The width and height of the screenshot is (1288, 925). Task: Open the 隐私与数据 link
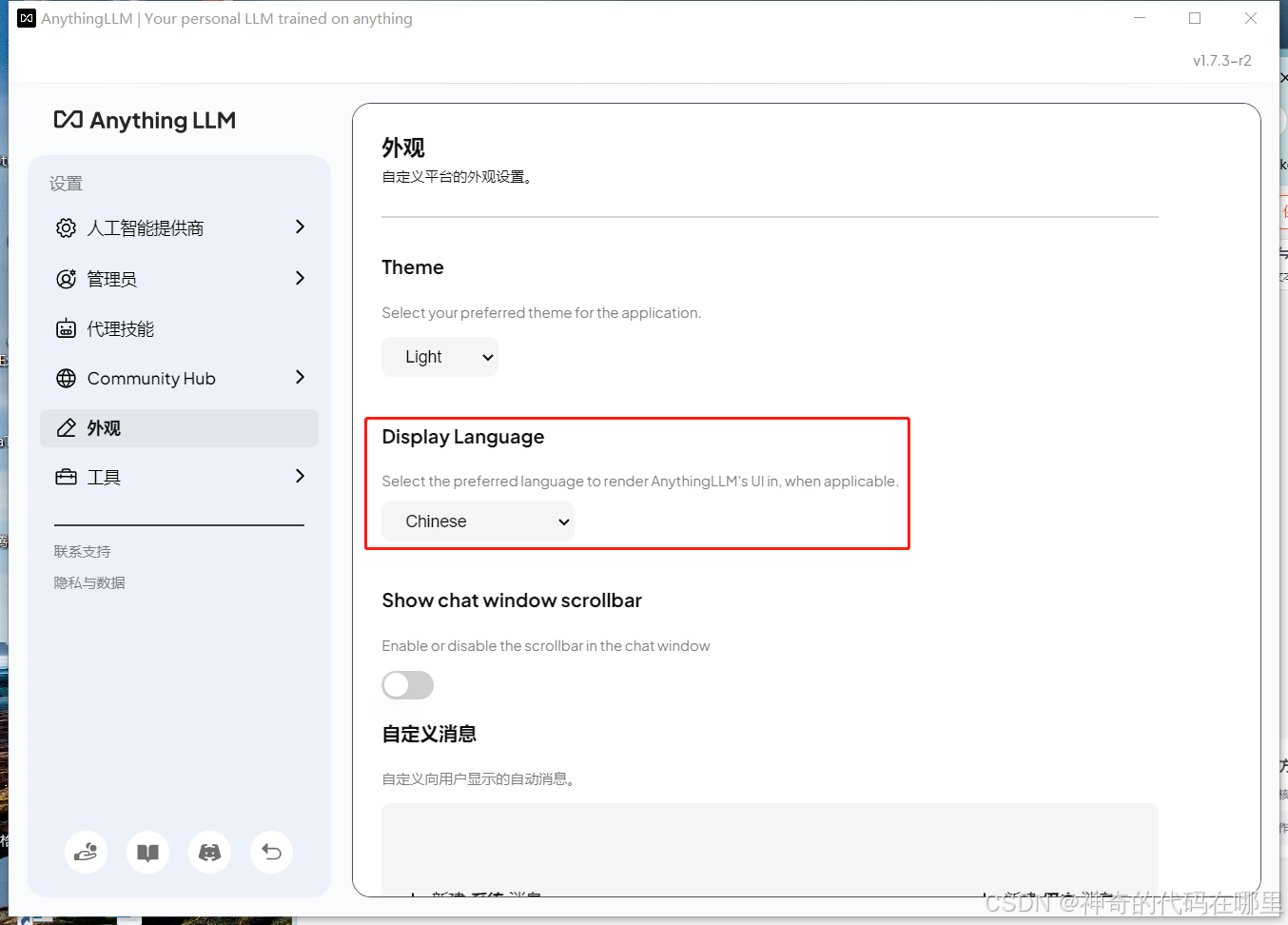(89, 582)
